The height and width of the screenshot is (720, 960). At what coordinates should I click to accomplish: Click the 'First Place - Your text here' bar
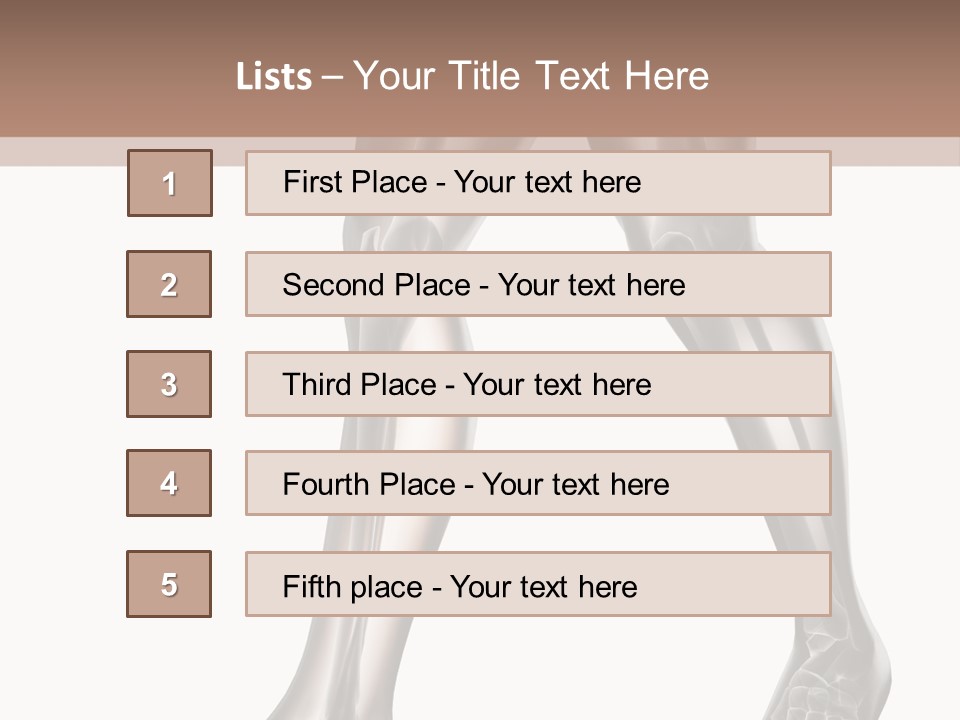pos(538,183)
